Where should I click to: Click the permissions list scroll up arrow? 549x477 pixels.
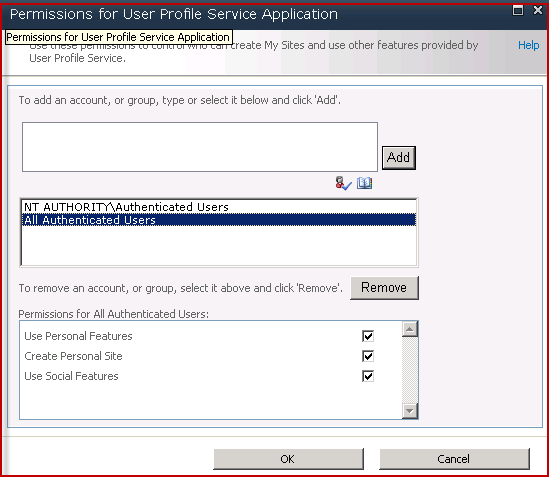[409, 329]
